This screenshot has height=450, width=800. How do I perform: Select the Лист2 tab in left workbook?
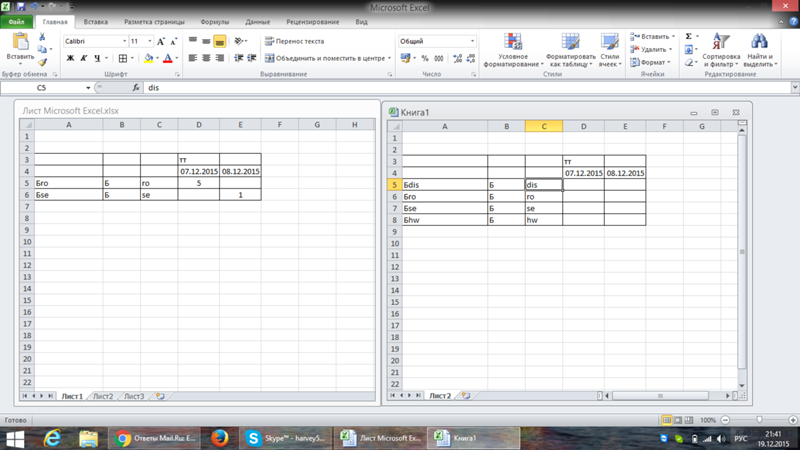pyautogui.click(x=103, y=396)
